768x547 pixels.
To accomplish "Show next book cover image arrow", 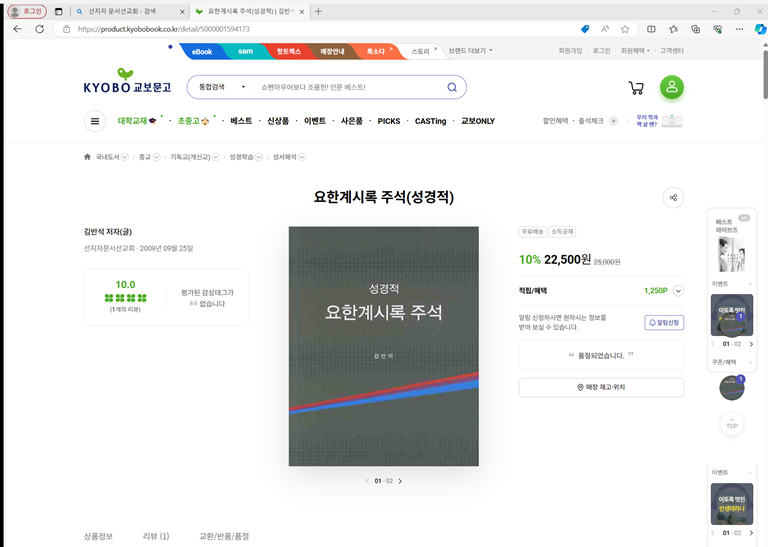I will tap(400, 481).
